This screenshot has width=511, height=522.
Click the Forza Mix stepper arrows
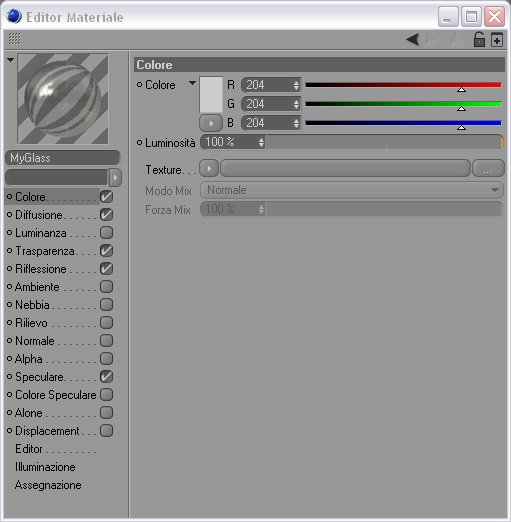[x=261, y=210]
